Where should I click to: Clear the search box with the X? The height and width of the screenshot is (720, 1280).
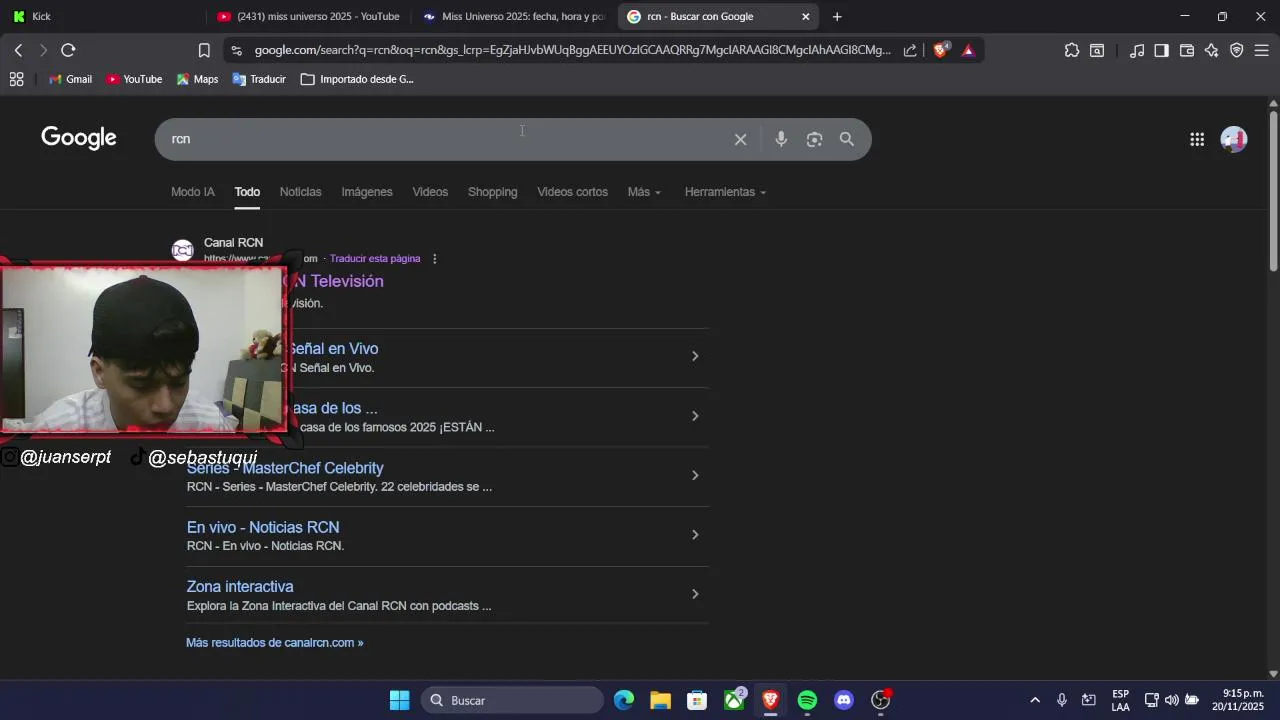coord(740,139)
